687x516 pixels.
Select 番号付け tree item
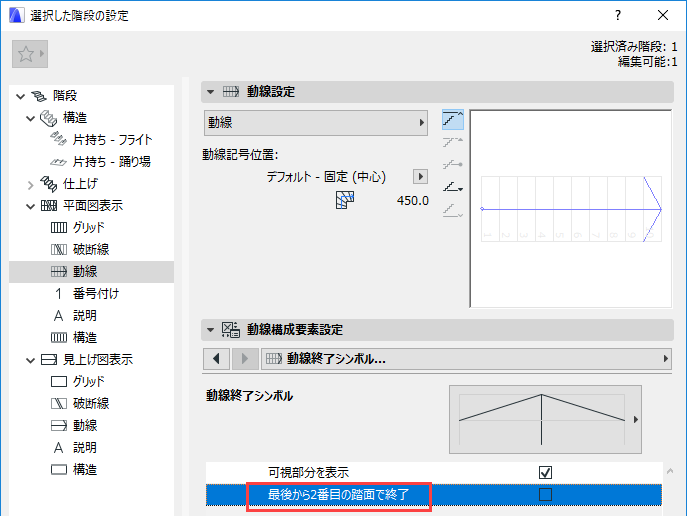(96, 293)
